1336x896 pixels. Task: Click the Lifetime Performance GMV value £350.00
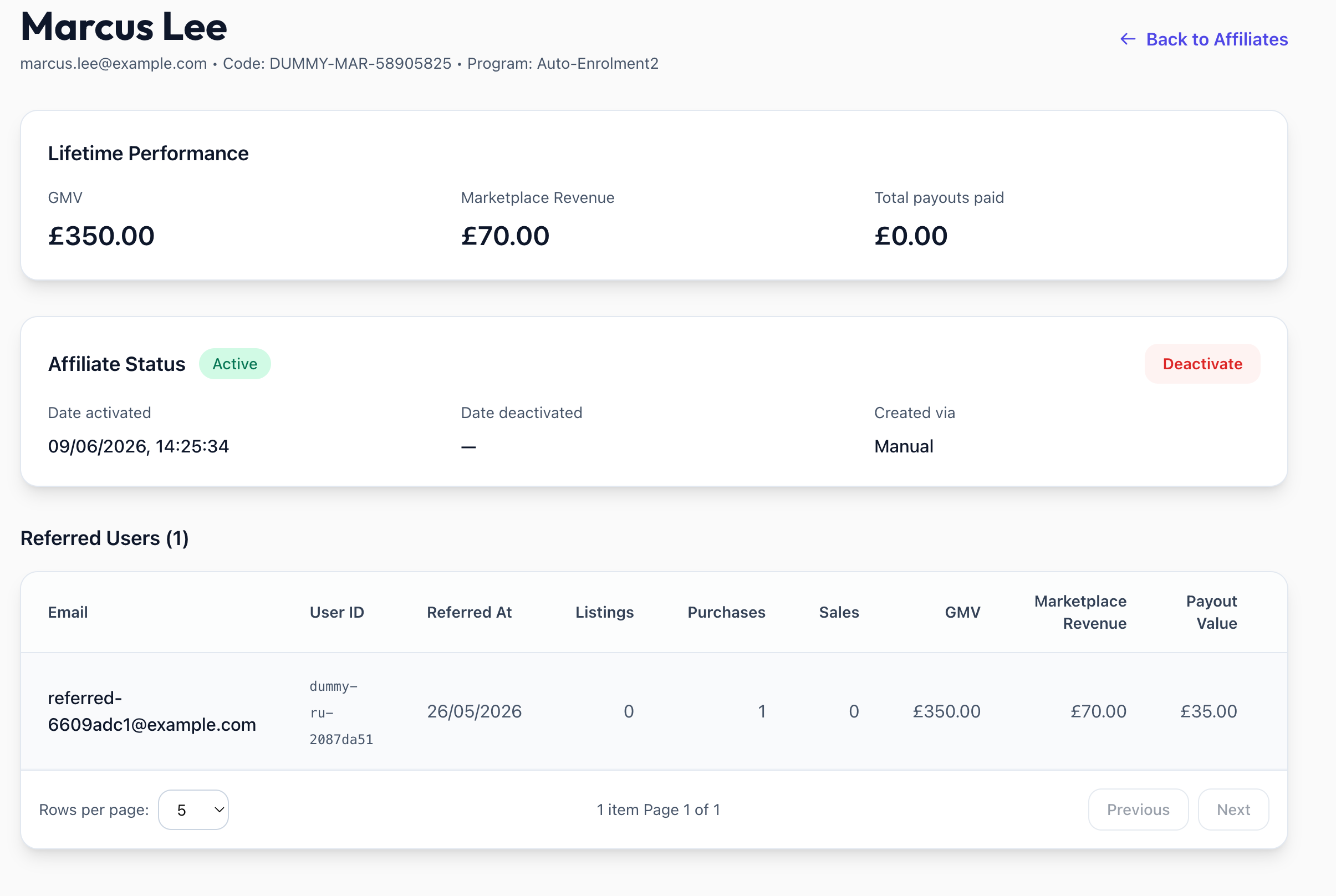point(101,236)
